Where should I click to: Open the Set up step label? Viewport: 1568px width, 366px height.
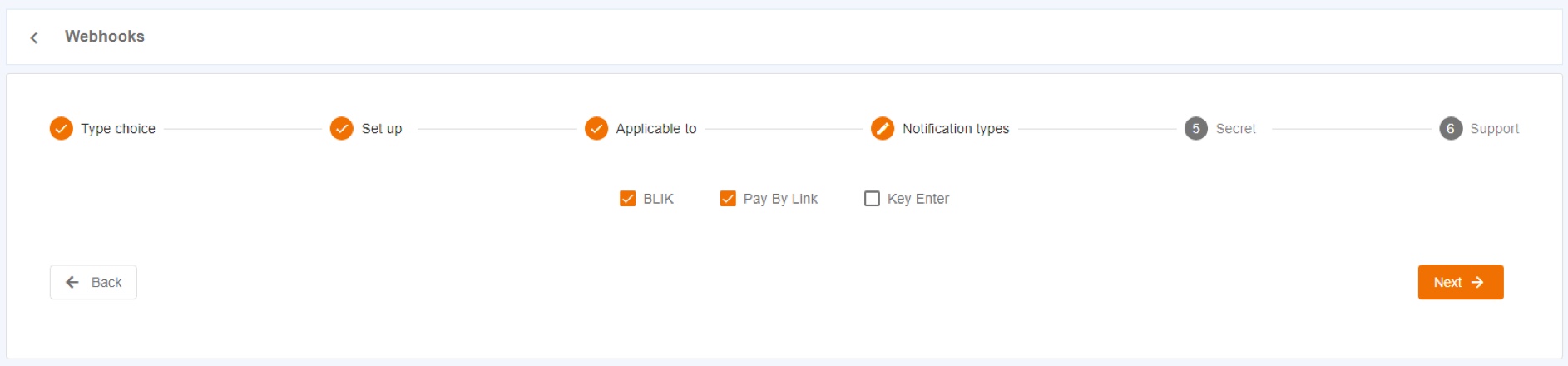[382, 129]
